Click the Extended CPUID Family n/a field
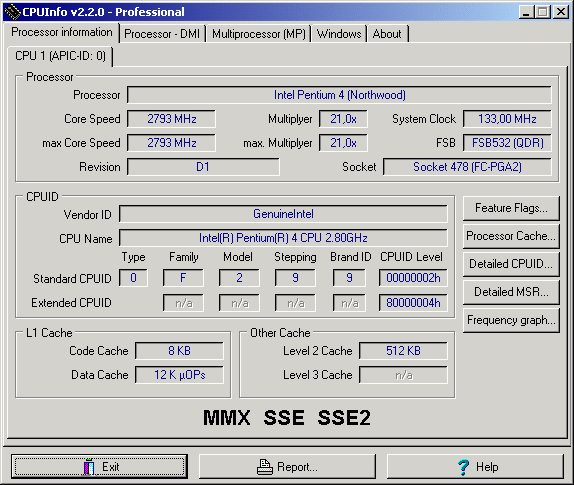 coord(183,303)
